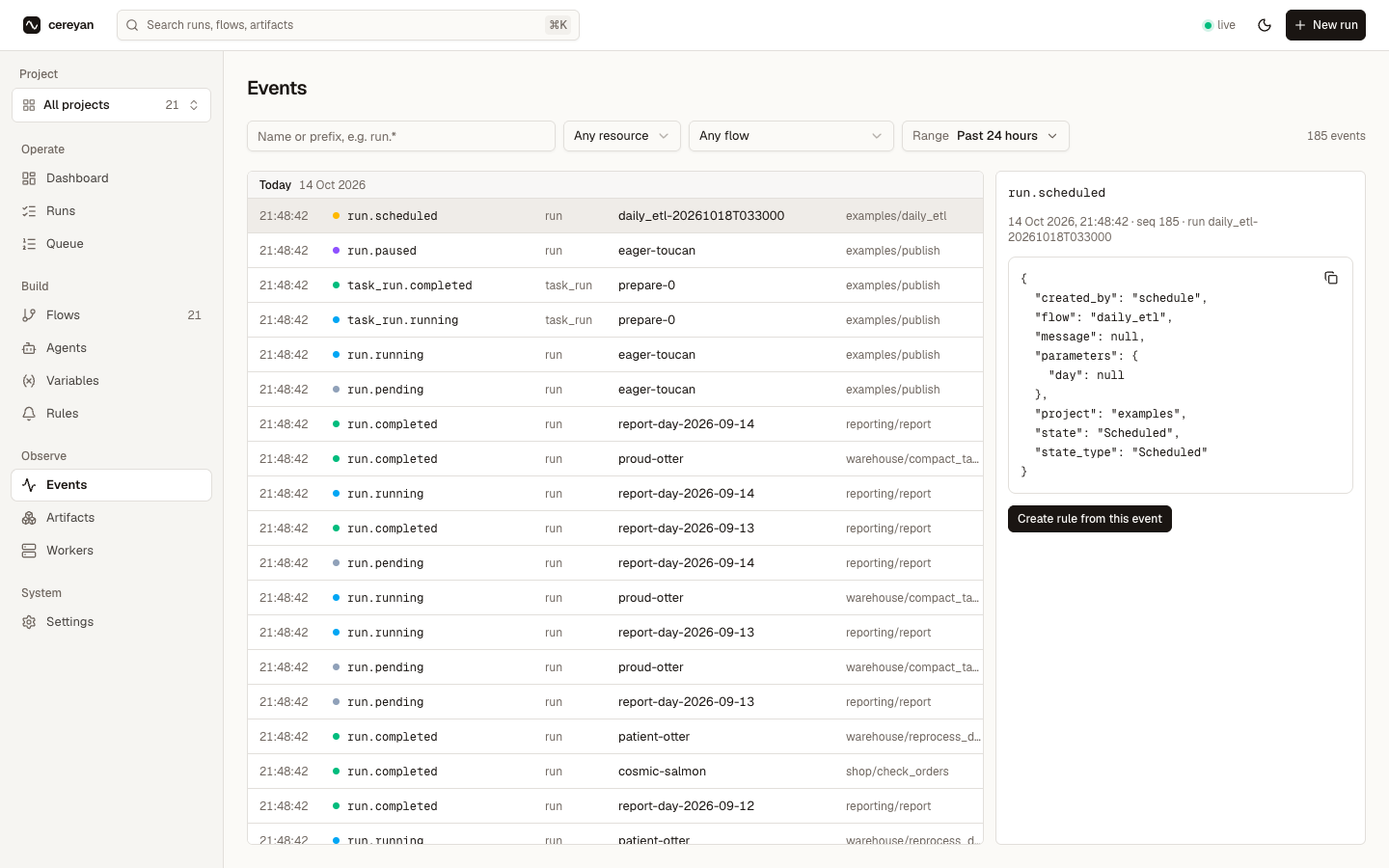Viewport: 1389px width, 868px height.
Task: Navigate to Flows section
Action: click(x=111, y=315)
